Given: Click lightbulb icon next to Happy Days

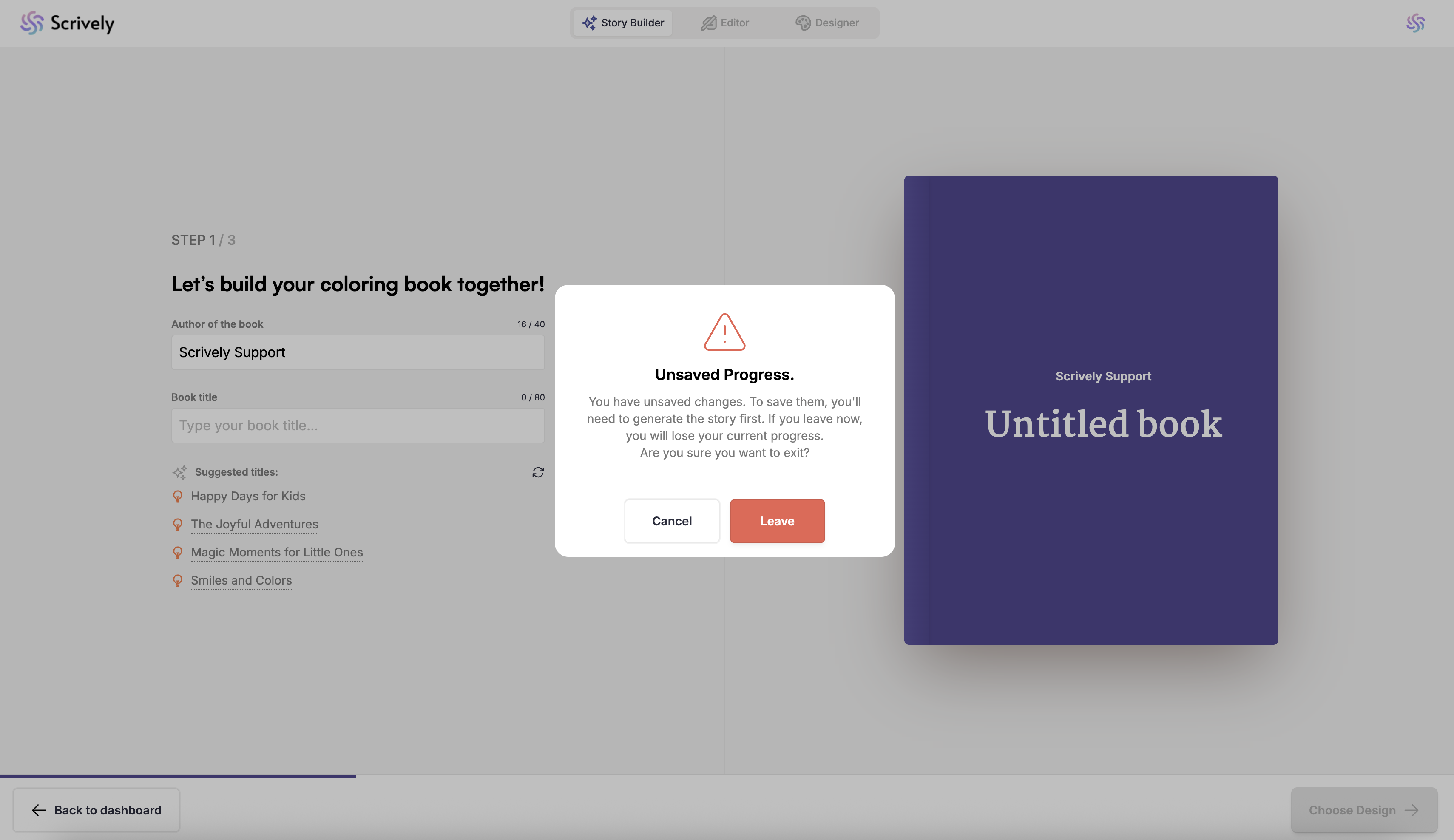Looking at the screenshot, I should click(178, 497).
